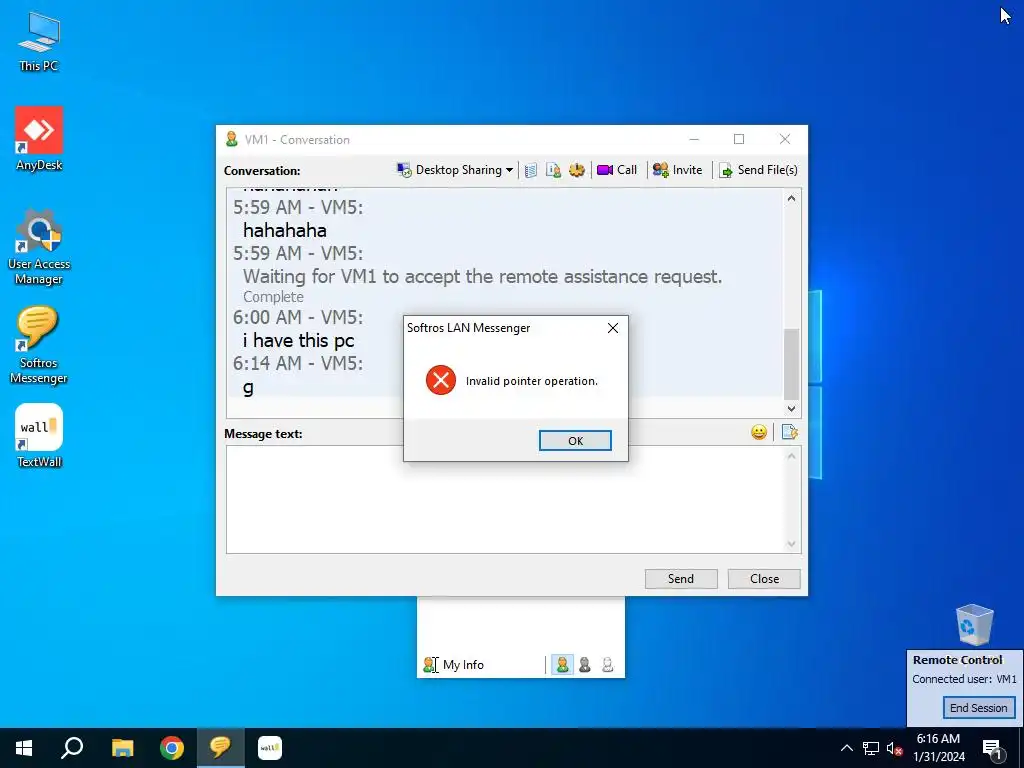Image resolution: width=1024 pixels, height=768 pixels.
Task: Click Softros Messenger taskbar icon
Action: [221, 748]
